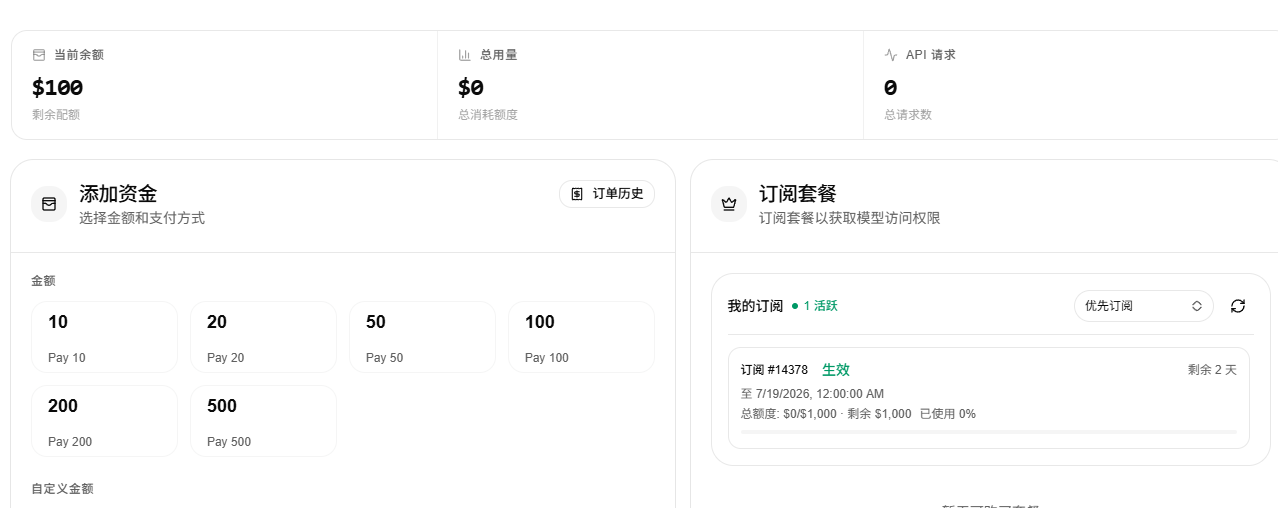This screenshot has height=508, width=1278.
Task: Select the 10 amount card
Action: (x=104, y=337)
